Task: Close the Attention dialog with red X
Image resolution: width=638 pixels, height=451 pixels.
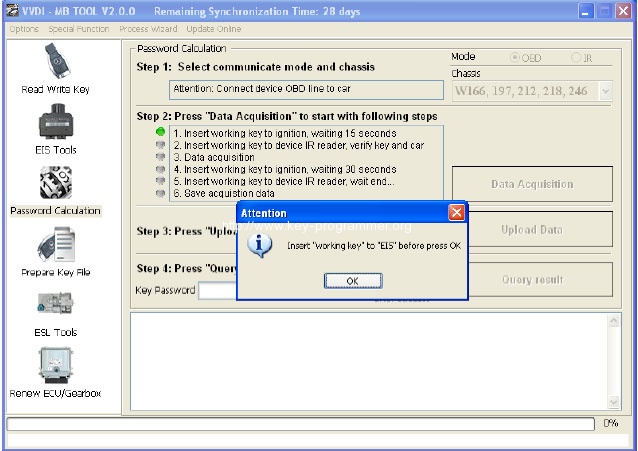Action: [456, 213]
